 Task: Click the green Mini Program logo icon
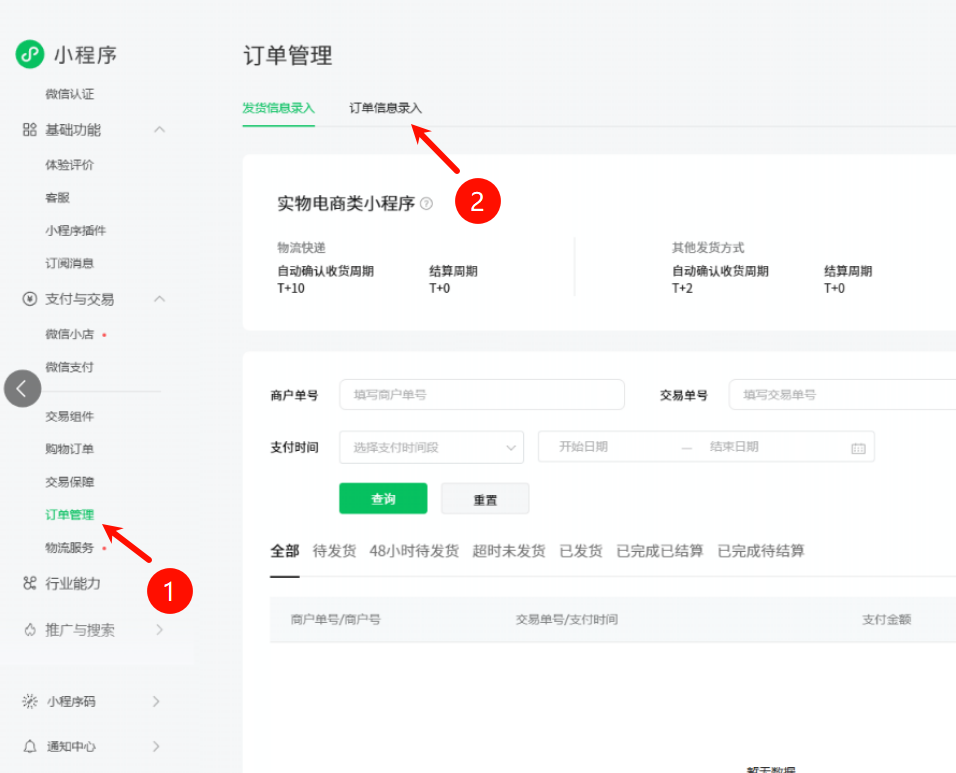coord(30,54)
